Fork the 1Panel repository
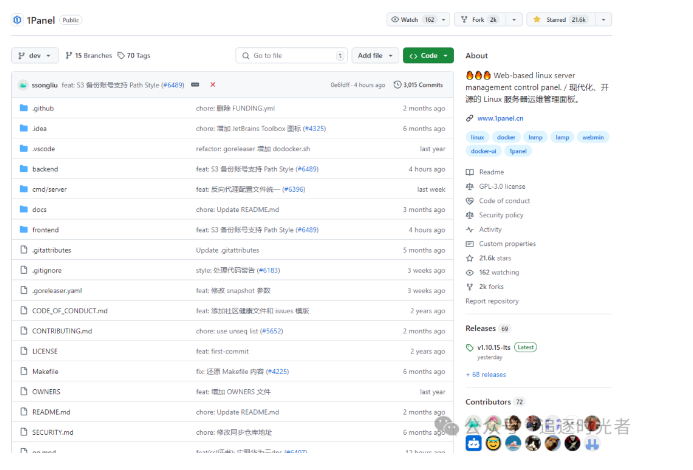The image size is (693, 470). (480, 20)
